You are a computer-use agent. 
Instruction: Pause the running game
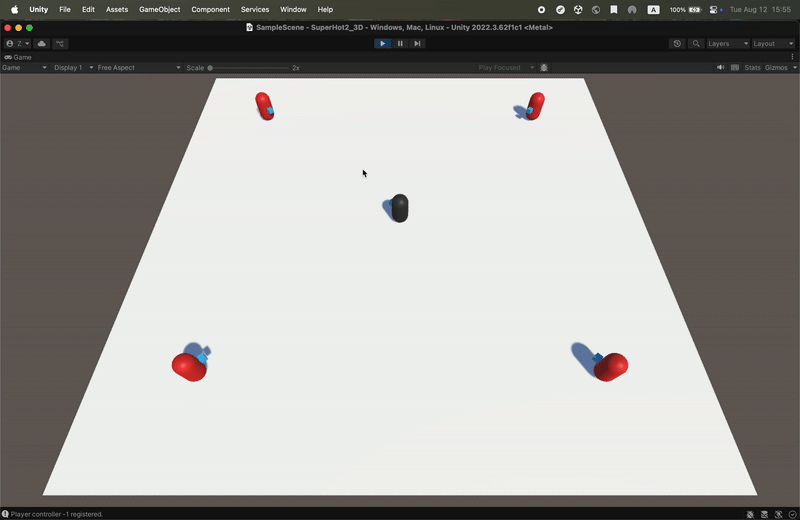(400, 44)
